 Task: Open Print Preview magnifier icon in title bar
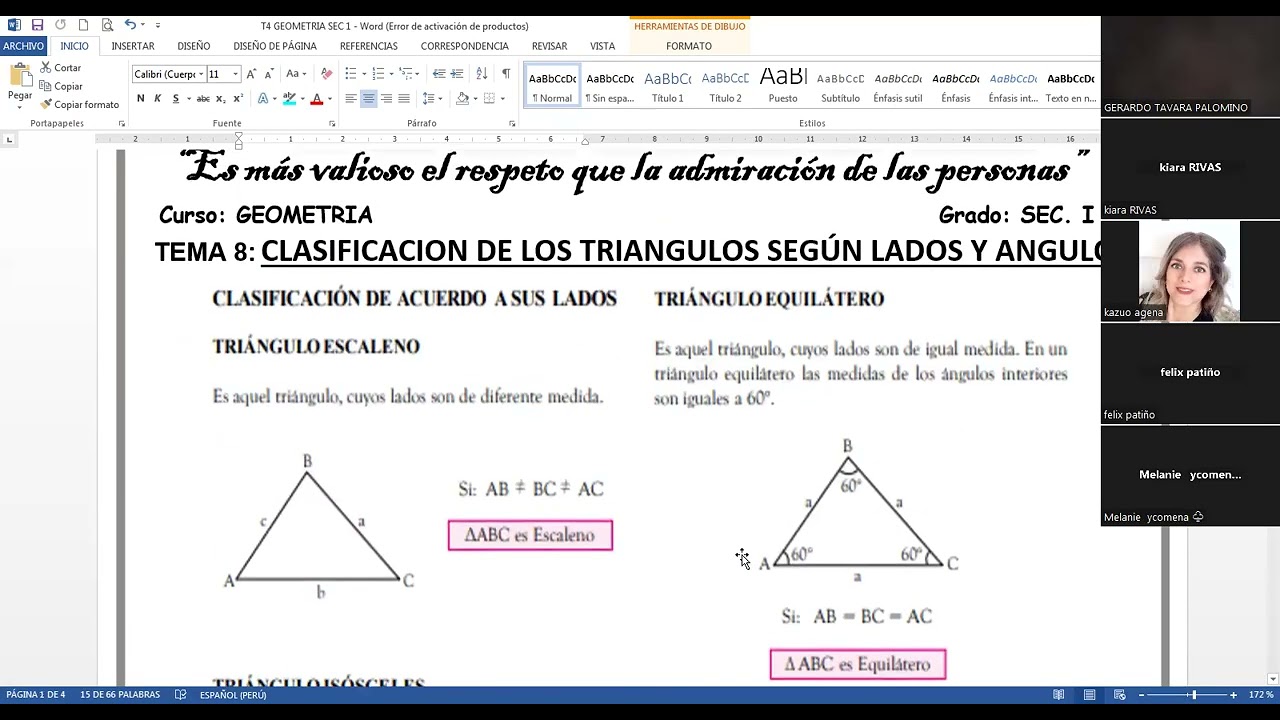pyautogui.click(x=107, y=25)
